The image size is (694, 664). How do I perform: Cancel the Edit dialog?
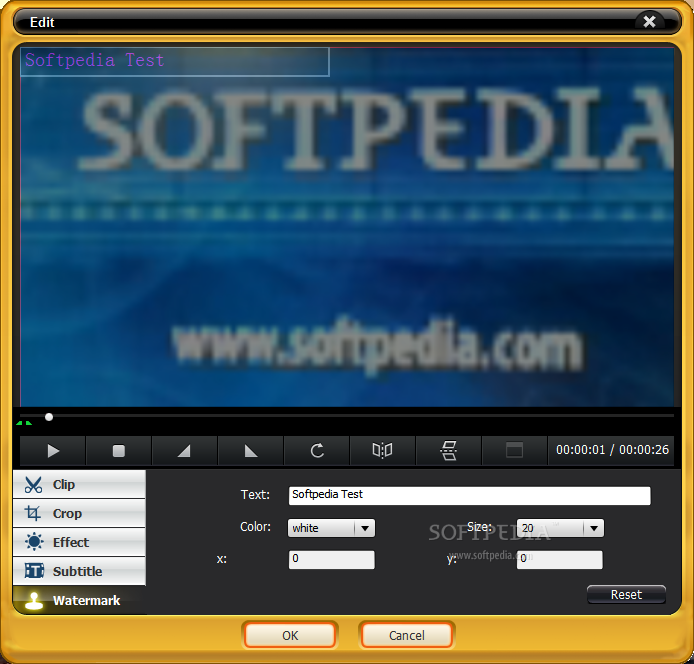tap(407, 636)
